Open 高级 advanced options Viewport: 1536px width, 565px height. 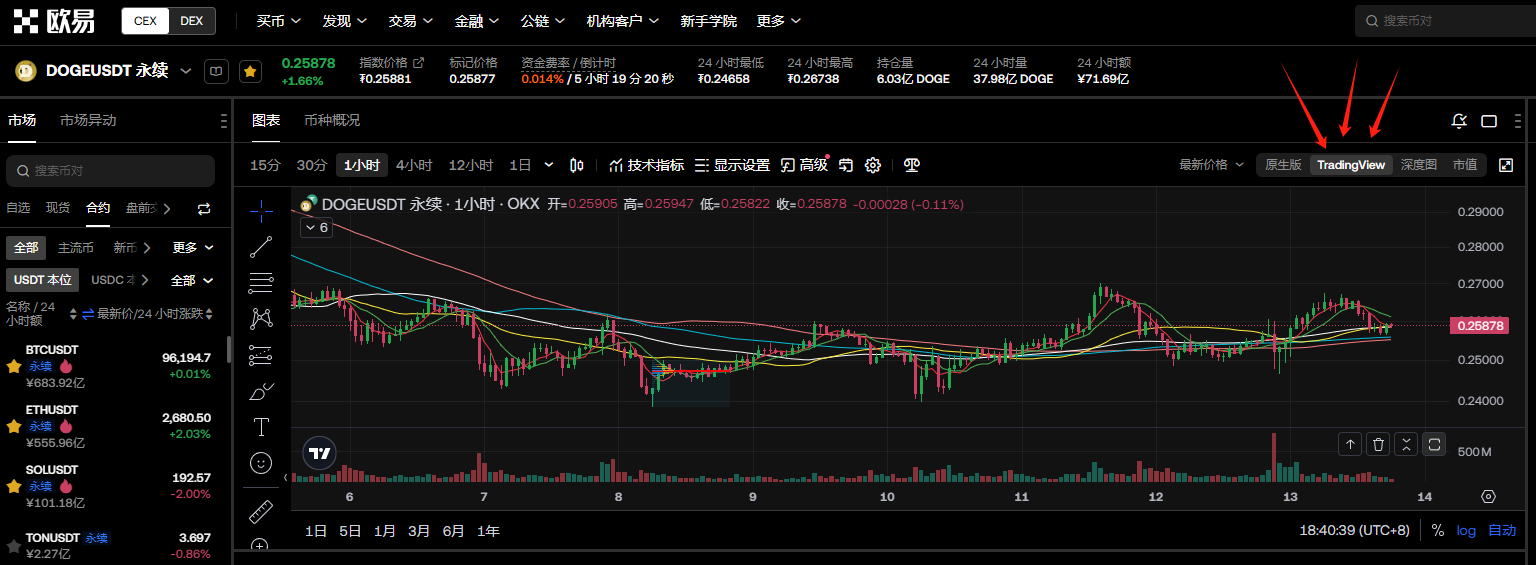(805, 165)
